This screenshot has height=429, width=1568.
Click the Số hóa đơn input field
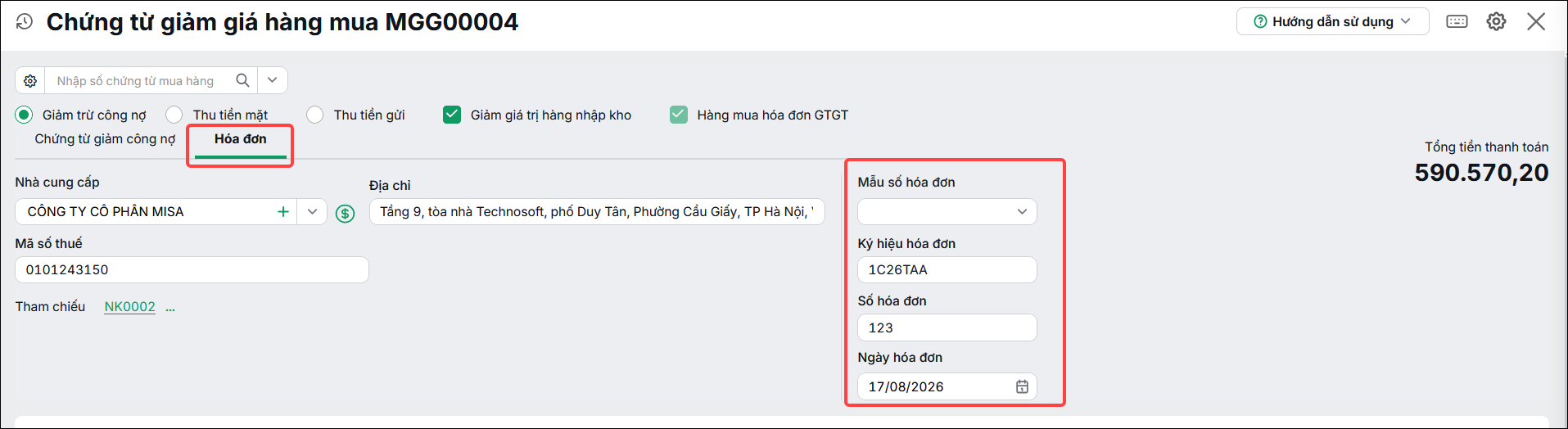(x=947, y=327)
